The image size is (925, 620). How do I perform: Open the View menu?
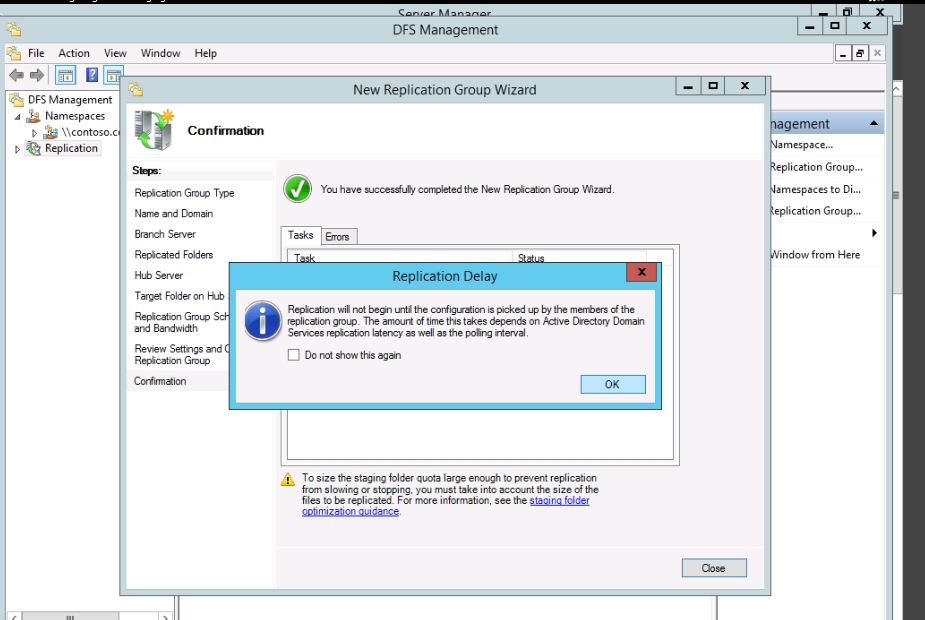[x=115, y=53]
